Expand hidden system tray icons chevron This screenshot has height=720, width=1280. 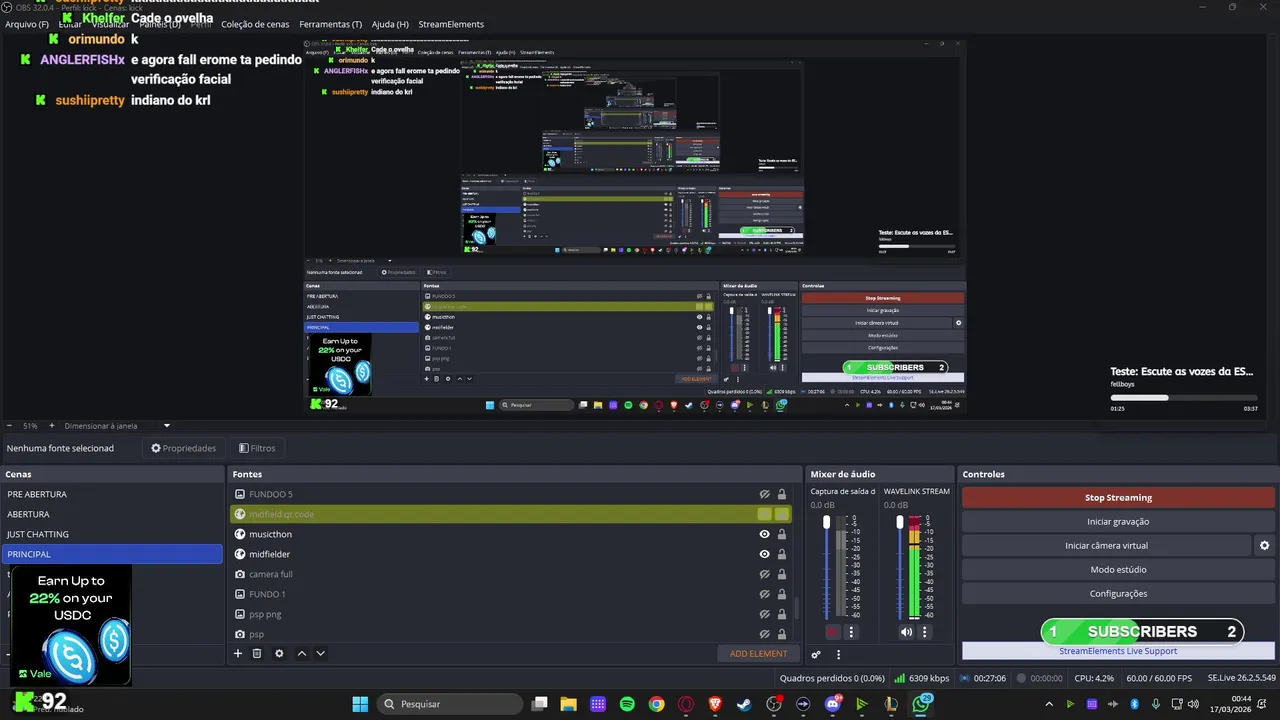pyautogui.click(x=1049, y=704)
